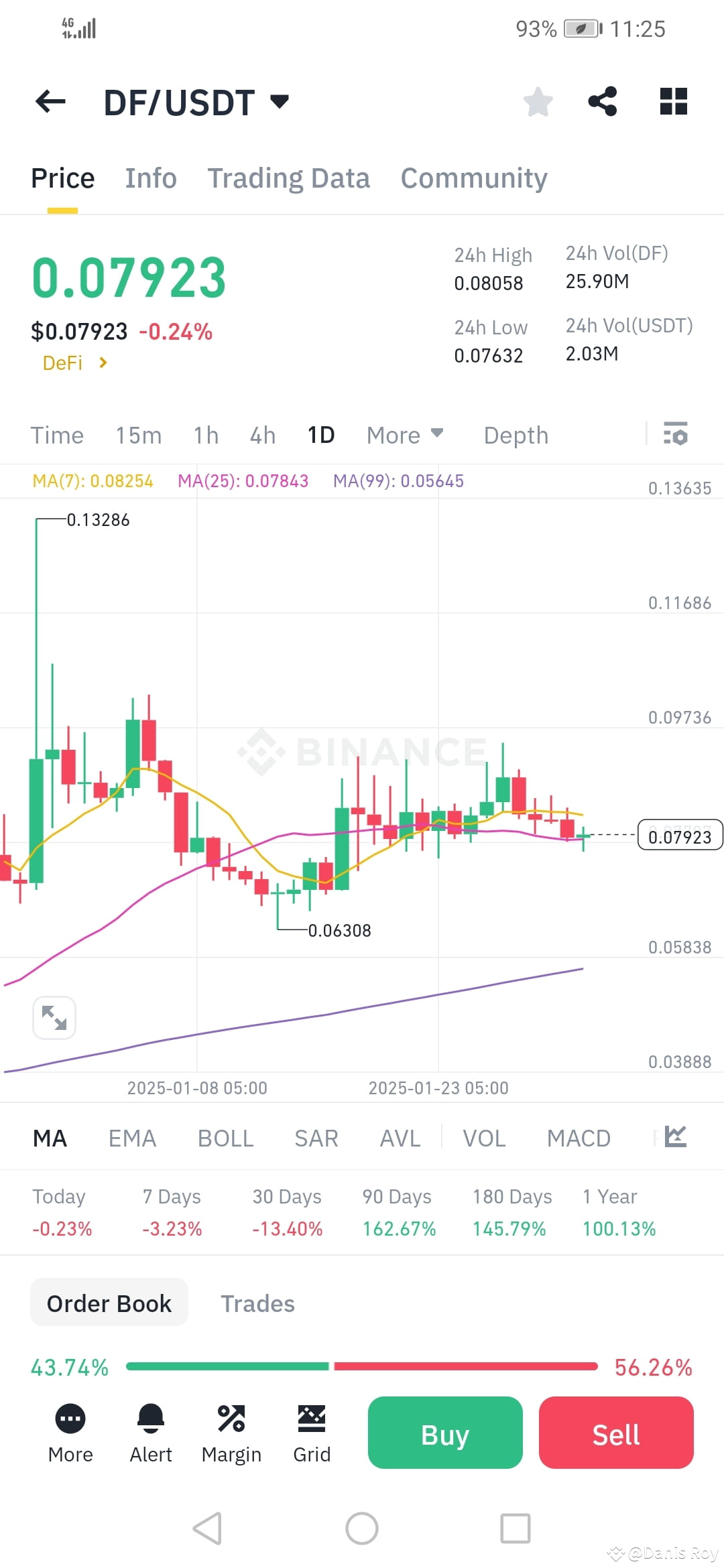Tap the buy/sell ratio bar
Screen dimensions: 724x1568
[362, 1367]
